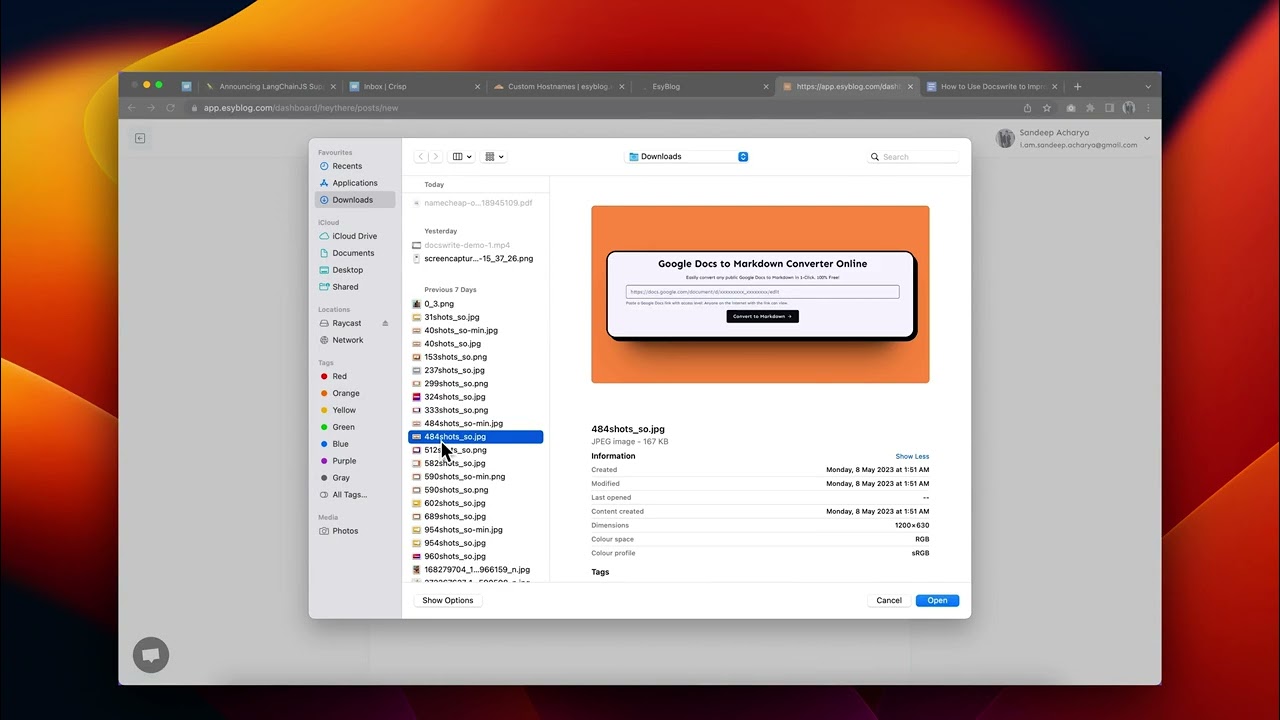This screenshot has height=720, width=1280.
Task: Reload the browser page
Action: (x=170, y=108)
